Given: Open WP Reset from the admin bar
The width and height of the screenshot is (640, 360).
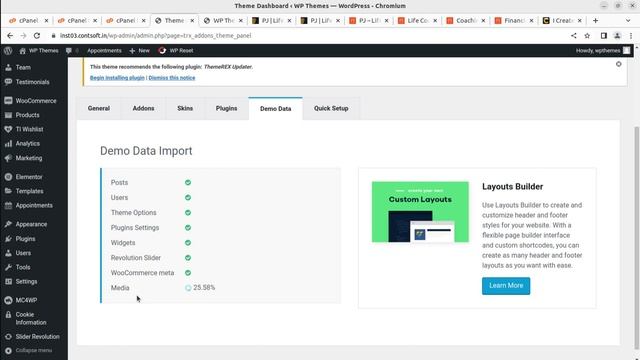Looking at the screenshot, I should 176,51.
